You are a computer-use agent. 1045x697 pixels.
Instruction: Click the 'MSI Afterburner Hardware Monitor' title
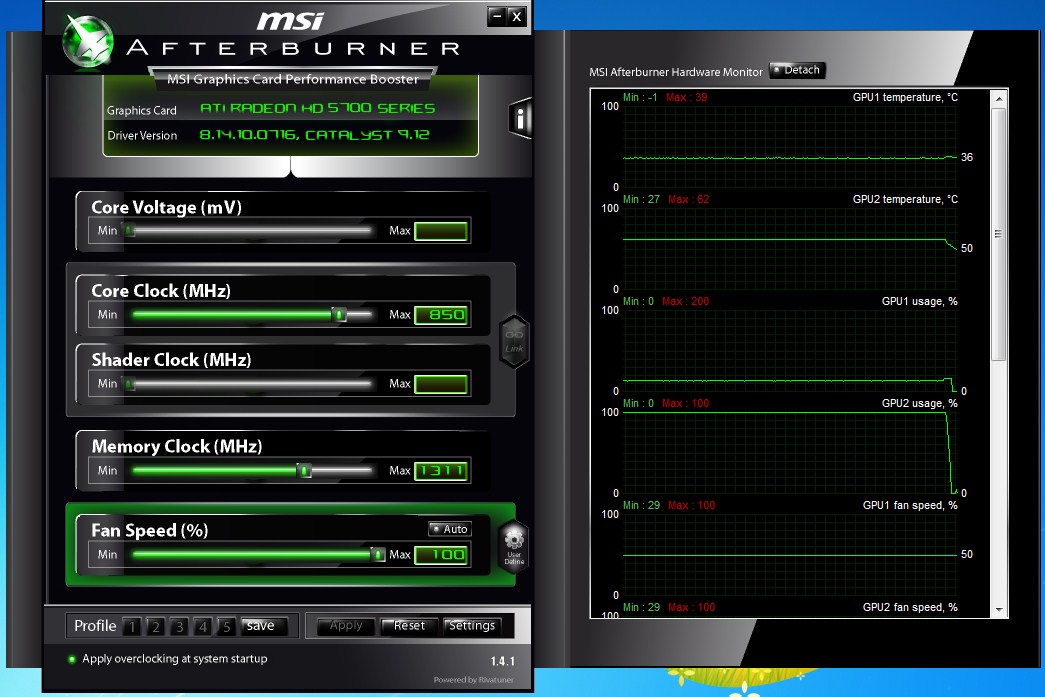tap(676, 72)
